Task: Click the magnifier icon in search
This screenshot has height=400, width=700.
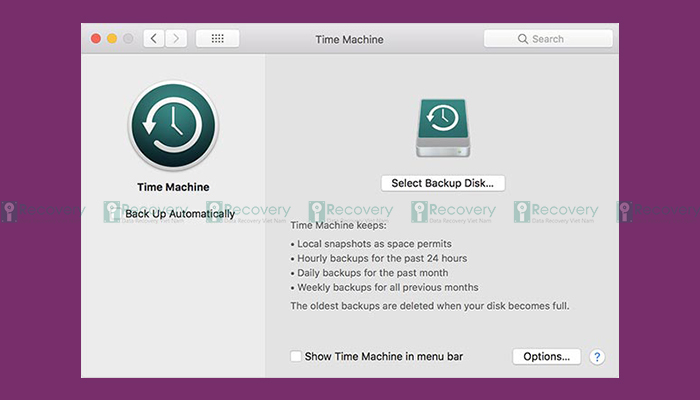Action: click(x=523, y=39)
